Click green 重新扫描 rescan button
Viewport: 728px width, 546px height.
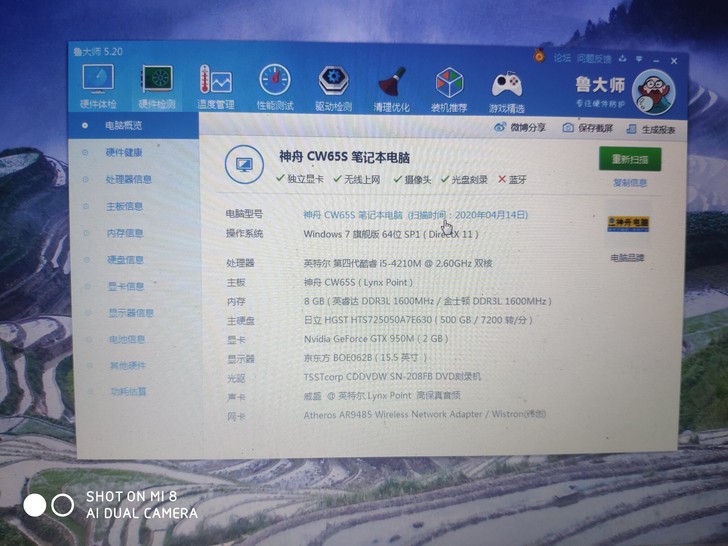click(630, 159)
